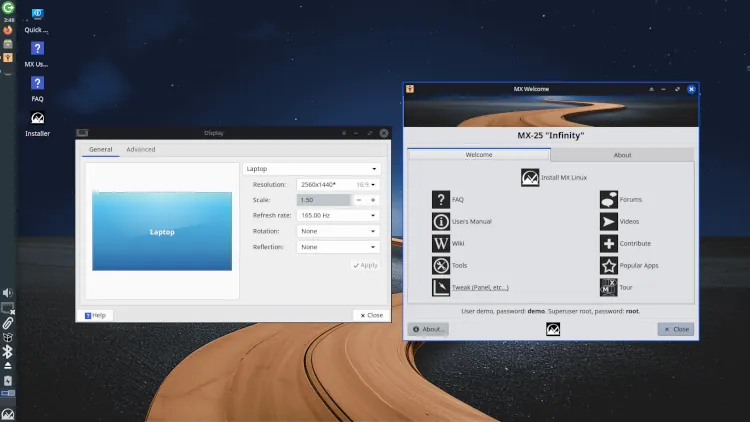Open the Refresh rate 165.00 Hz dropdown
Screen dimensions: 750x422
[338, 216]
